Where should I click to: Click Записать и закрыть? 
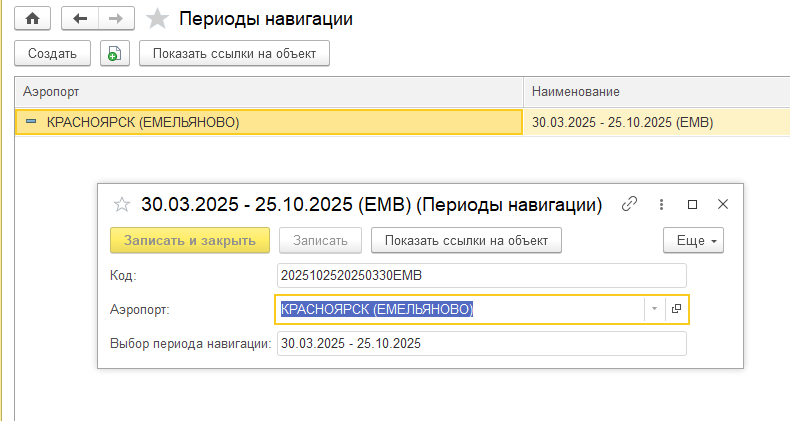click(190, 240)
